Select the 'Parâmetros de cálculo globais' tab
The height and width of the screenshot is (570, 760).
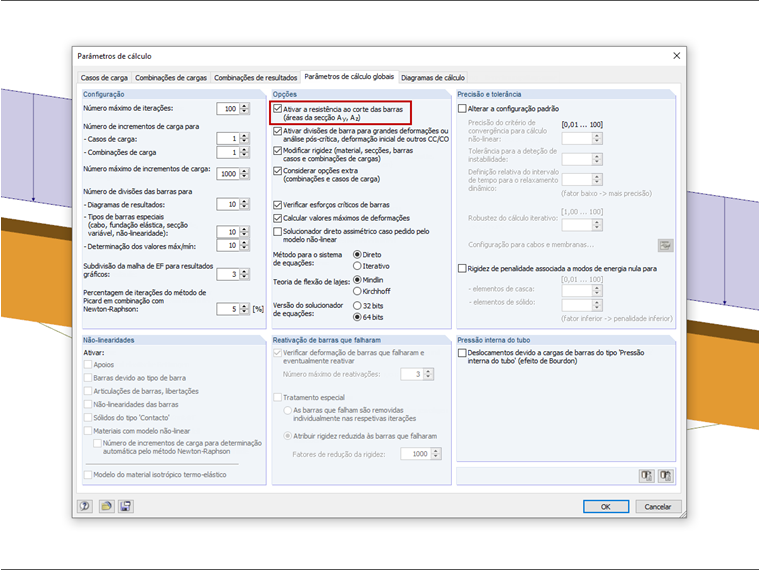tap(349, 77)
